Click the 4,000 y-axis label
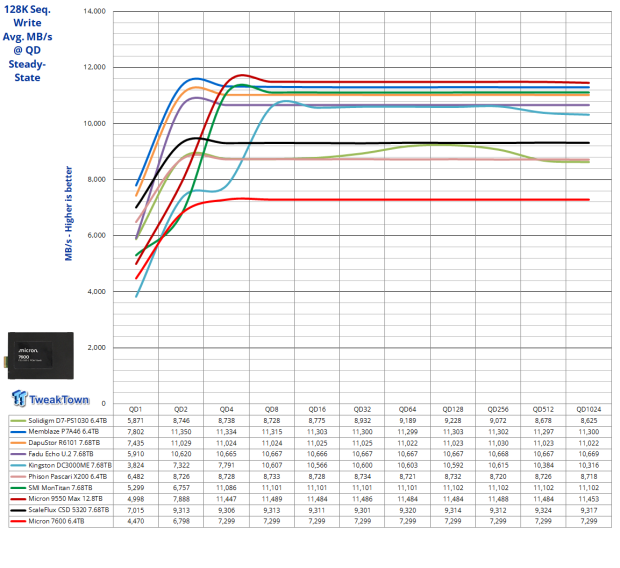 click(96, 292)
